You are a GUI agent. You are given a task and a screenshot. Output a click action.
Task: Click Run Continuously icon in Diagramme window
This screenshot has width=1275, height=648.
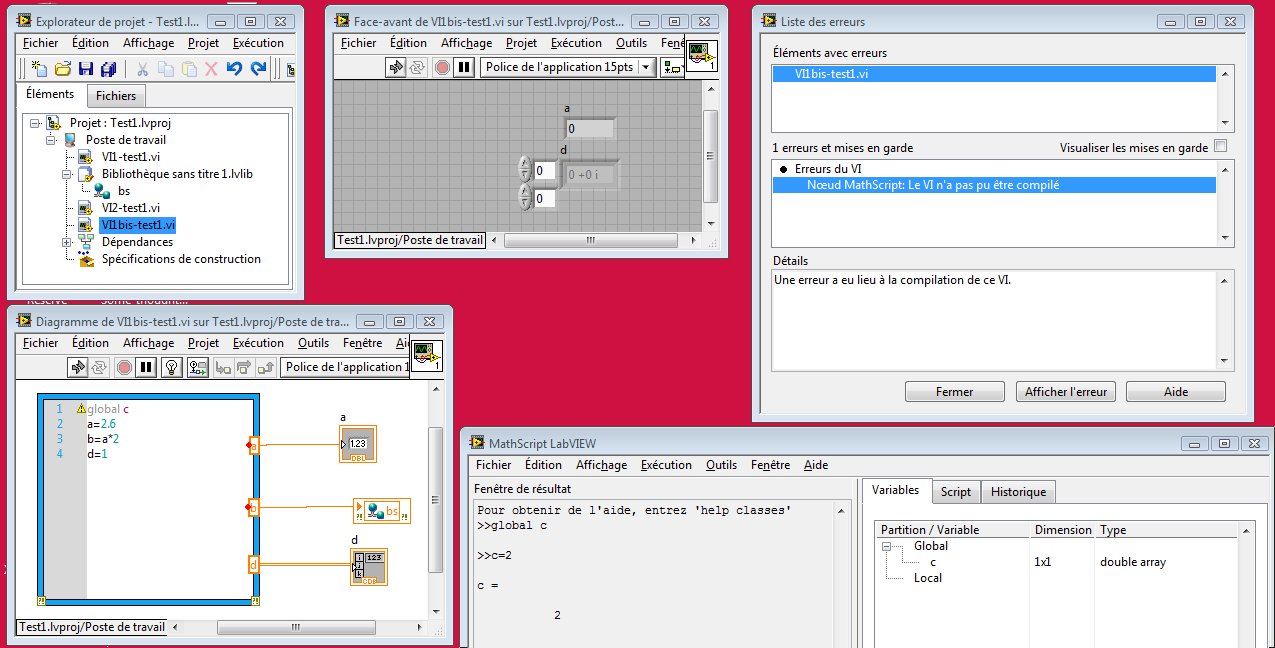pyautogui.click(x=101, y=367)
